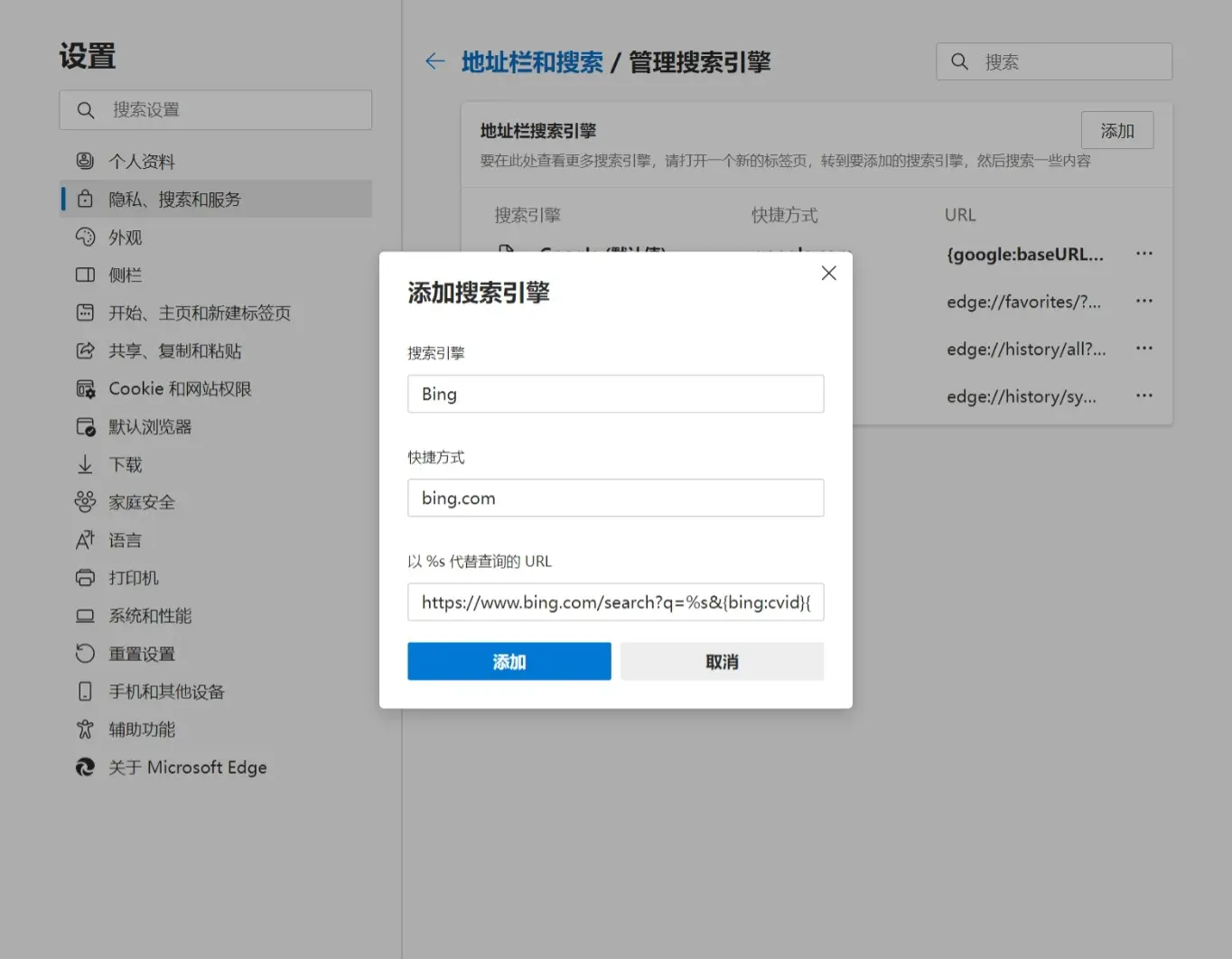The height and width of the screenshot is (959, 1232).
Task: Open more options for edge://history/all row
Action: pos(1144,348)
